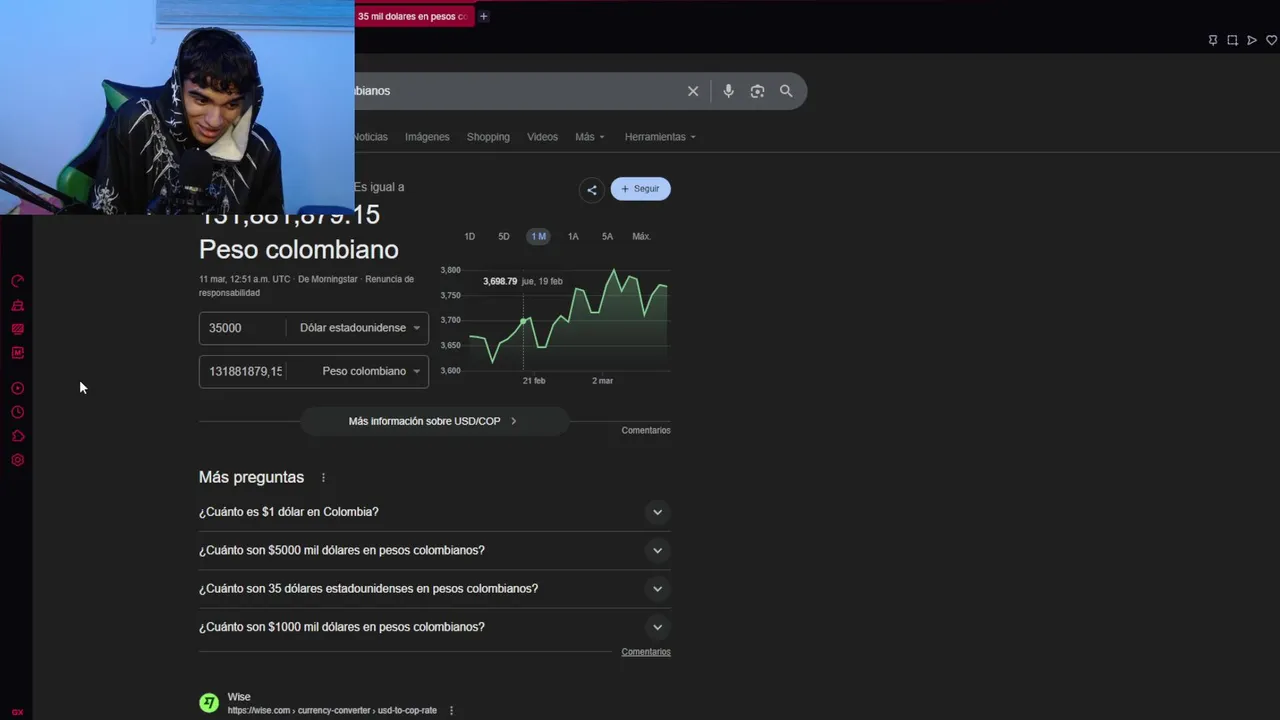Select the 35 mil dolares browser tab

(x=413, y=16)
